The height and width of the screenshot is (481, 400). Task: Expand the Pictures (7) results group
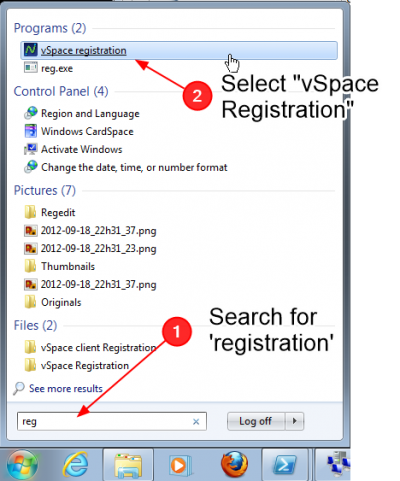45,191
